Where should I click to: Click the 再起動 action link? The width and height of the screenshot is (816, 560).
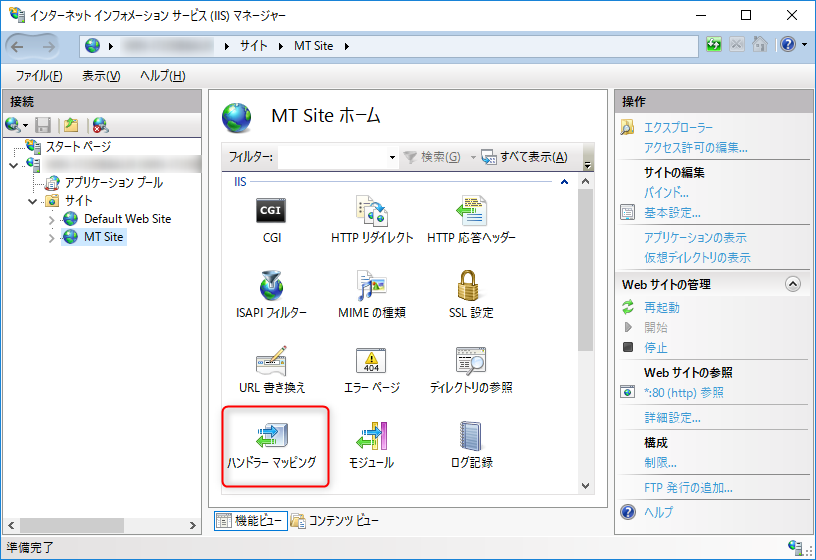click(662, 307)
